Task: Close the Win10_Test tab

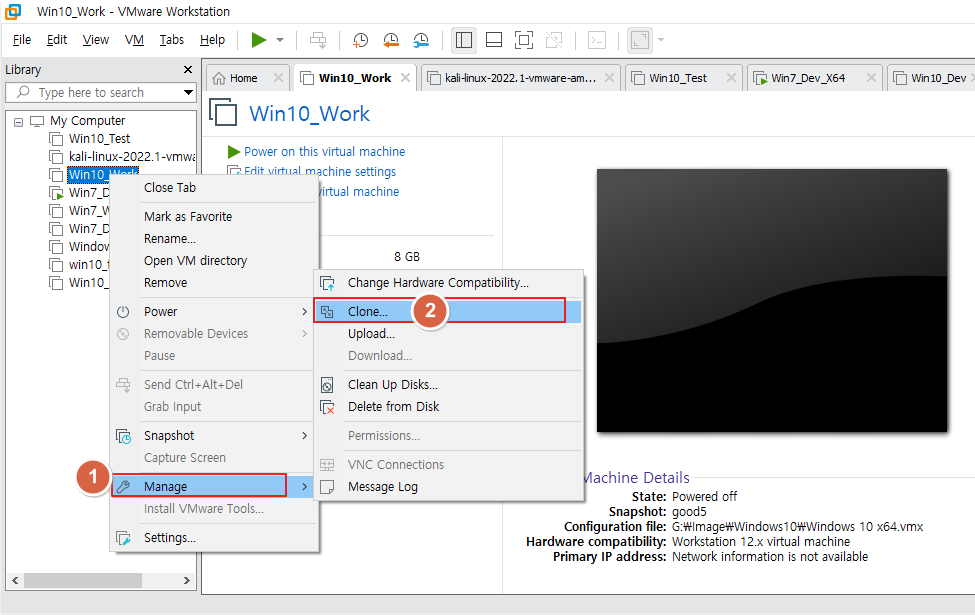Action: tap(731, 78)
